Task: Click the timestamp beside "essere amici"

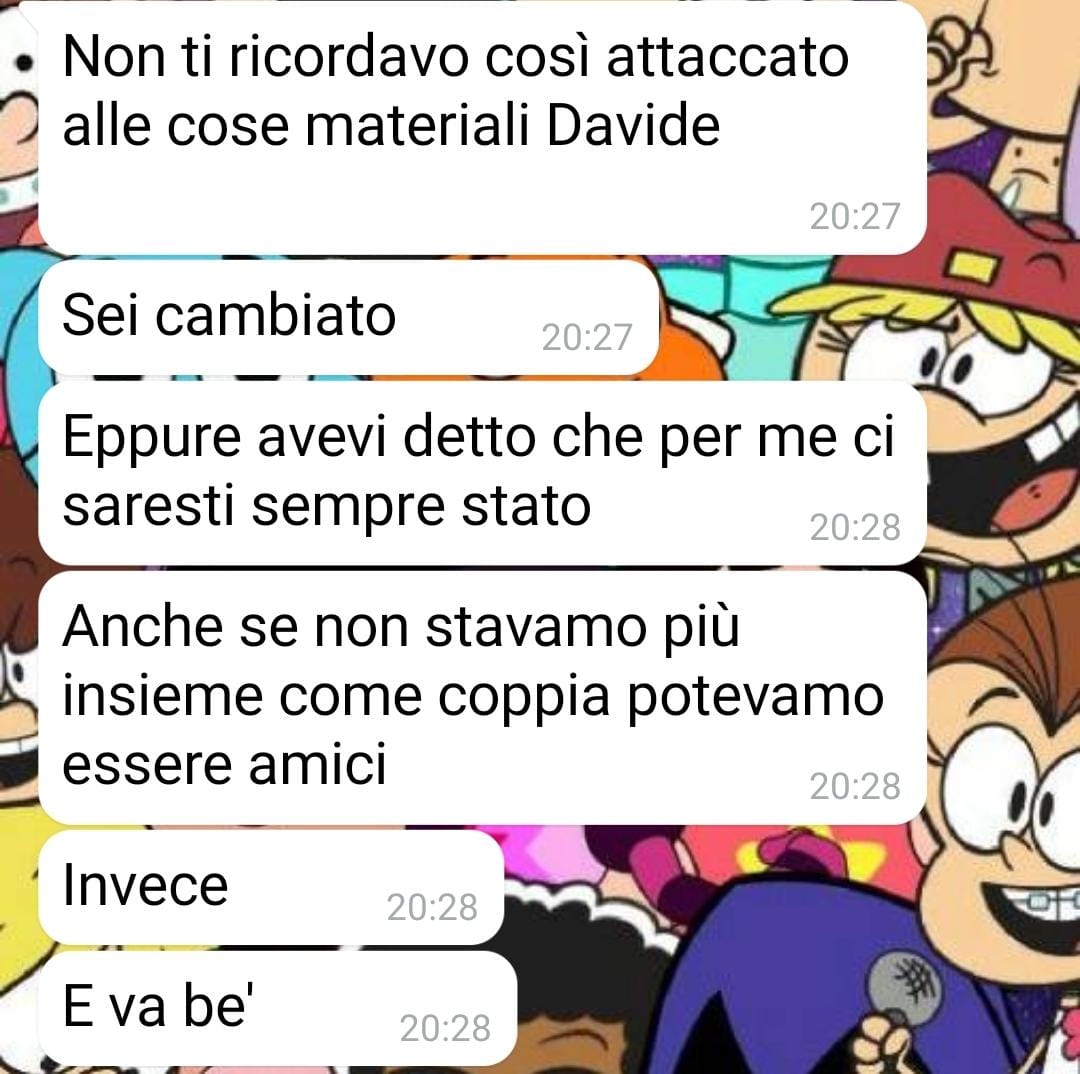Action: [x=855, y=785]
